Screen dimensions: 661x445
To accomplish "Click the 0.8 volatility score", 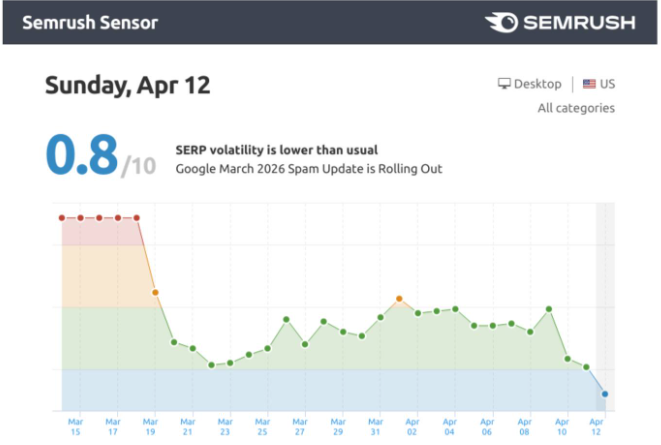I will pos(82,155).
